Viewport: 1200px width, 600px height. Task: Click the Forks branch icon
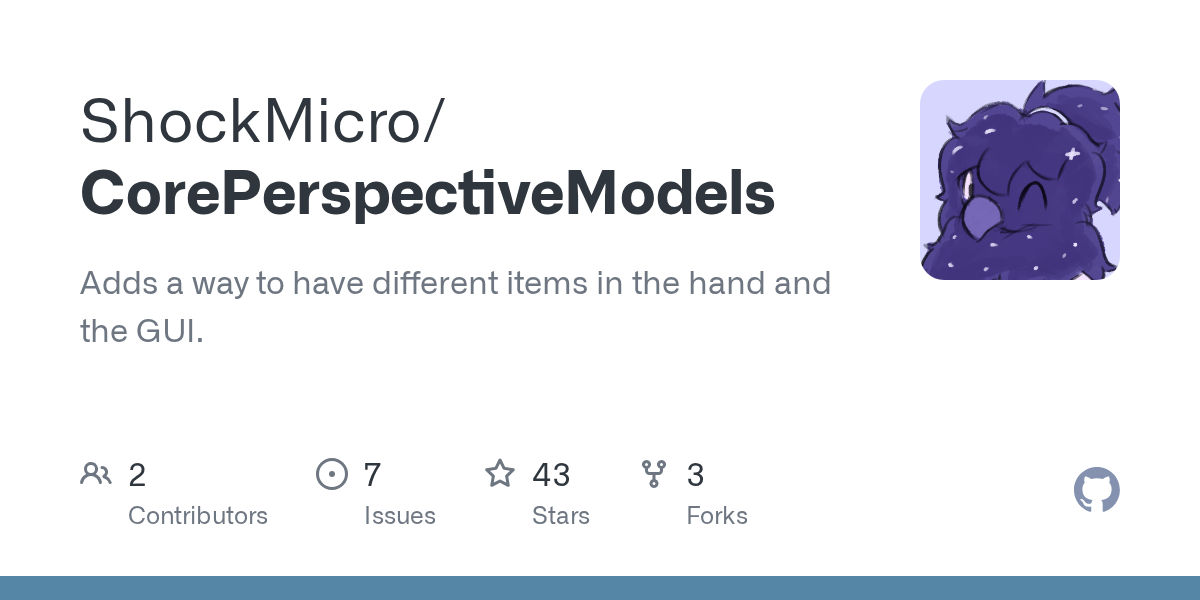654,474
